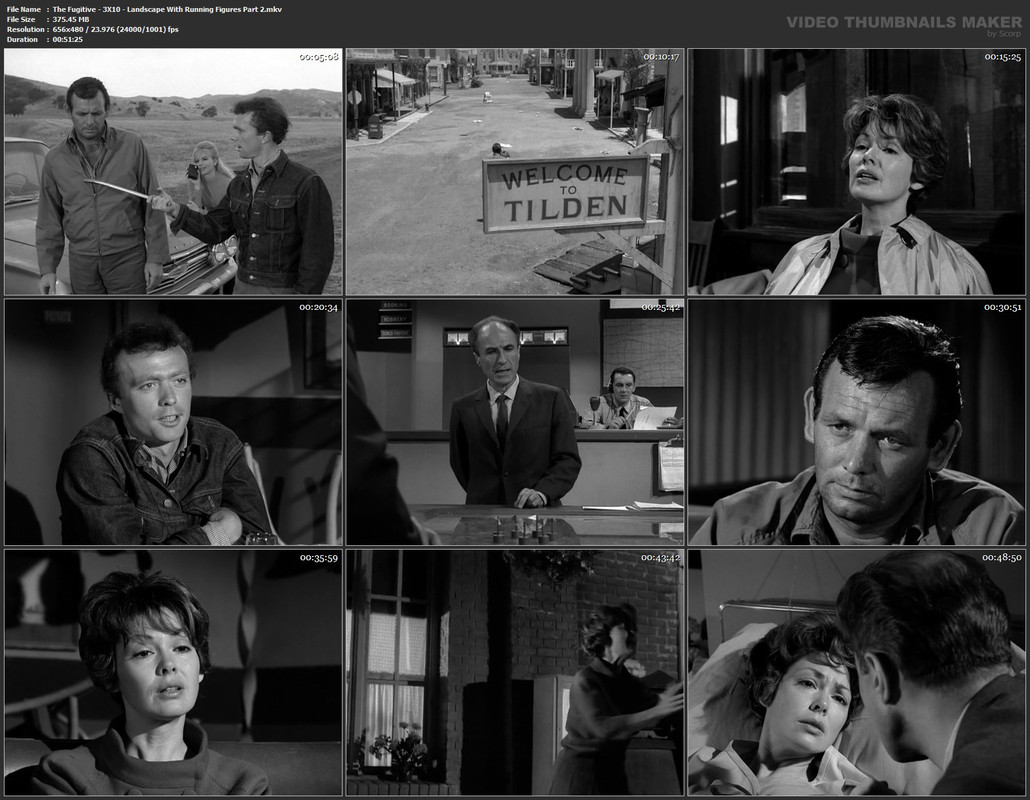Select the thumbnail stamped 00:15:25
The height and width of the screenshot is (800, 1030).
click(857, 171)
